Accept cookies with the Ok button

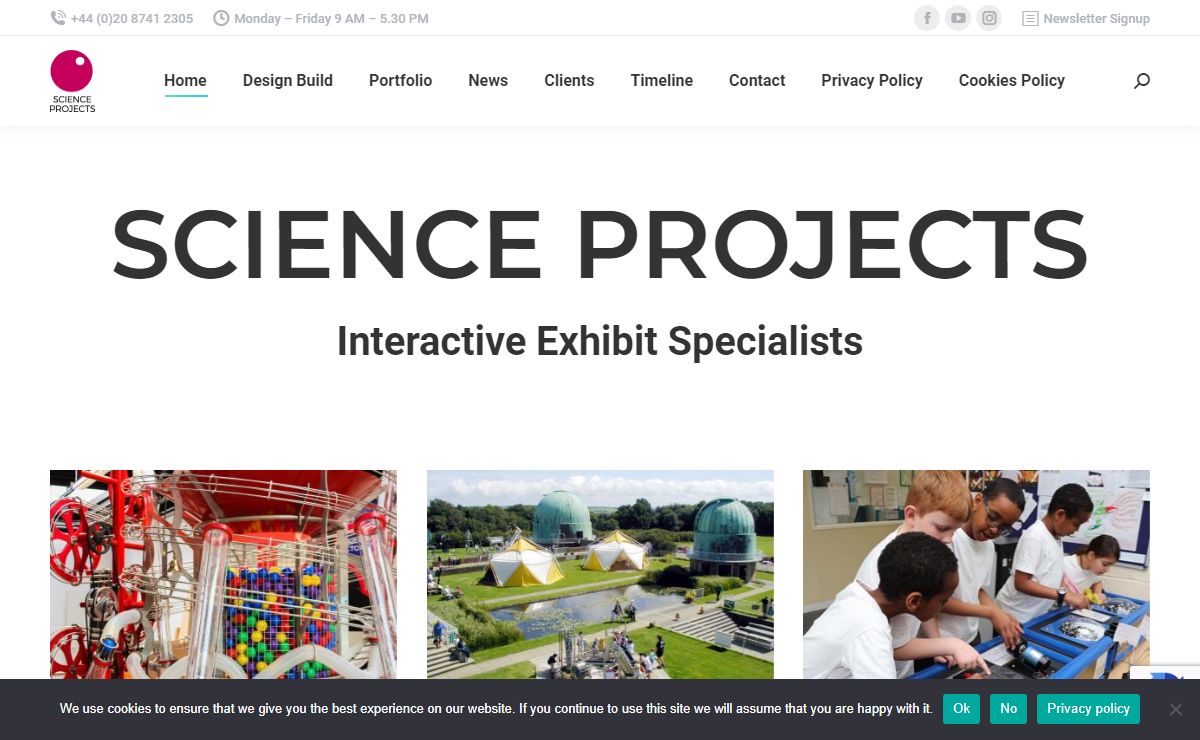(961, 708)
